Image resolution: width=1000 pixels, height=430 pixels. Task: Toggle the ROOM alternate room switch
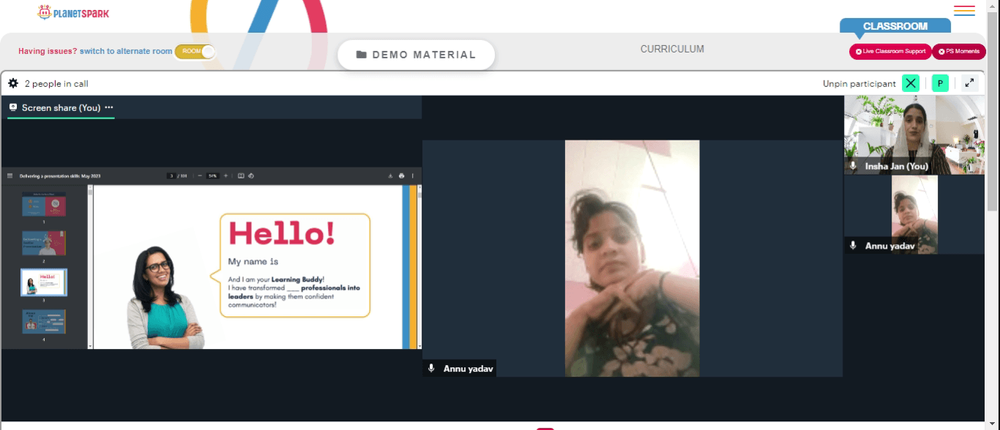pyautogui.click(x=195, y=52)
